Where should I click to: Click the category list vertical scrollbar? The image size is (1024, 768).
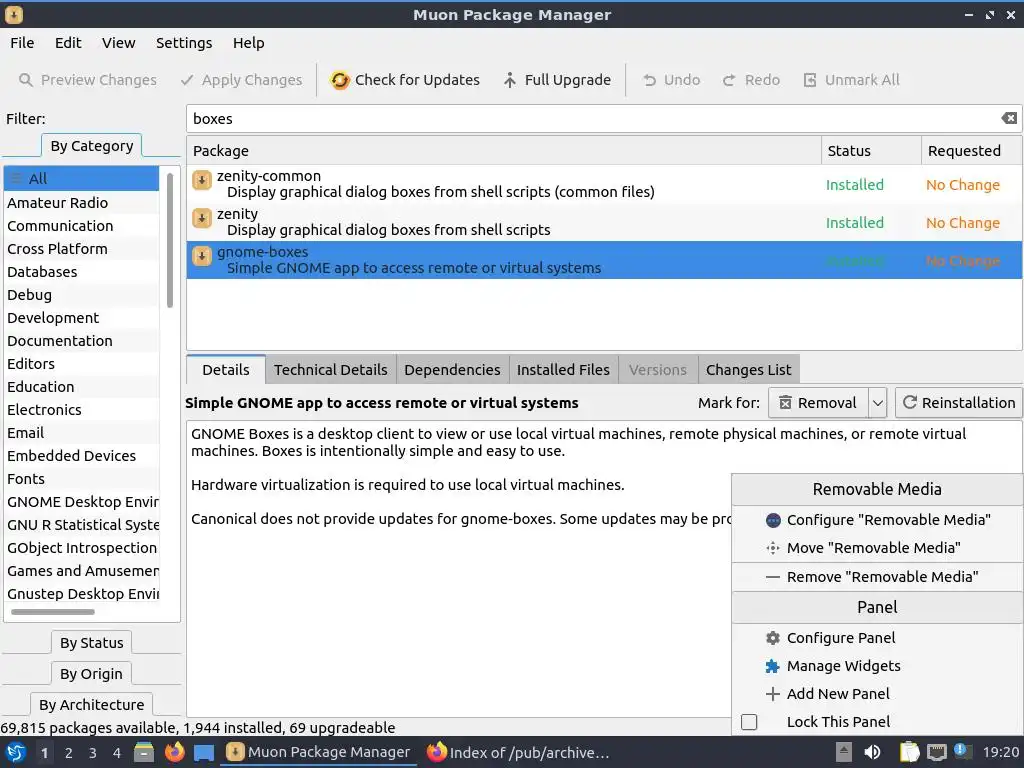[x=170, y=240]
